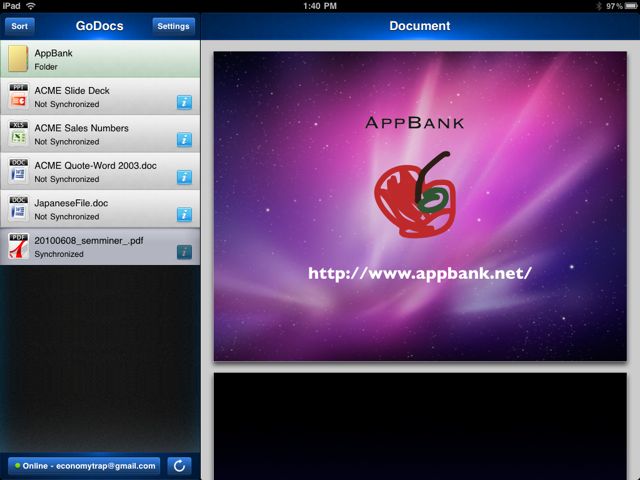Tap the GoDocs title
The image size is (640, 480).
pos(99,26)
